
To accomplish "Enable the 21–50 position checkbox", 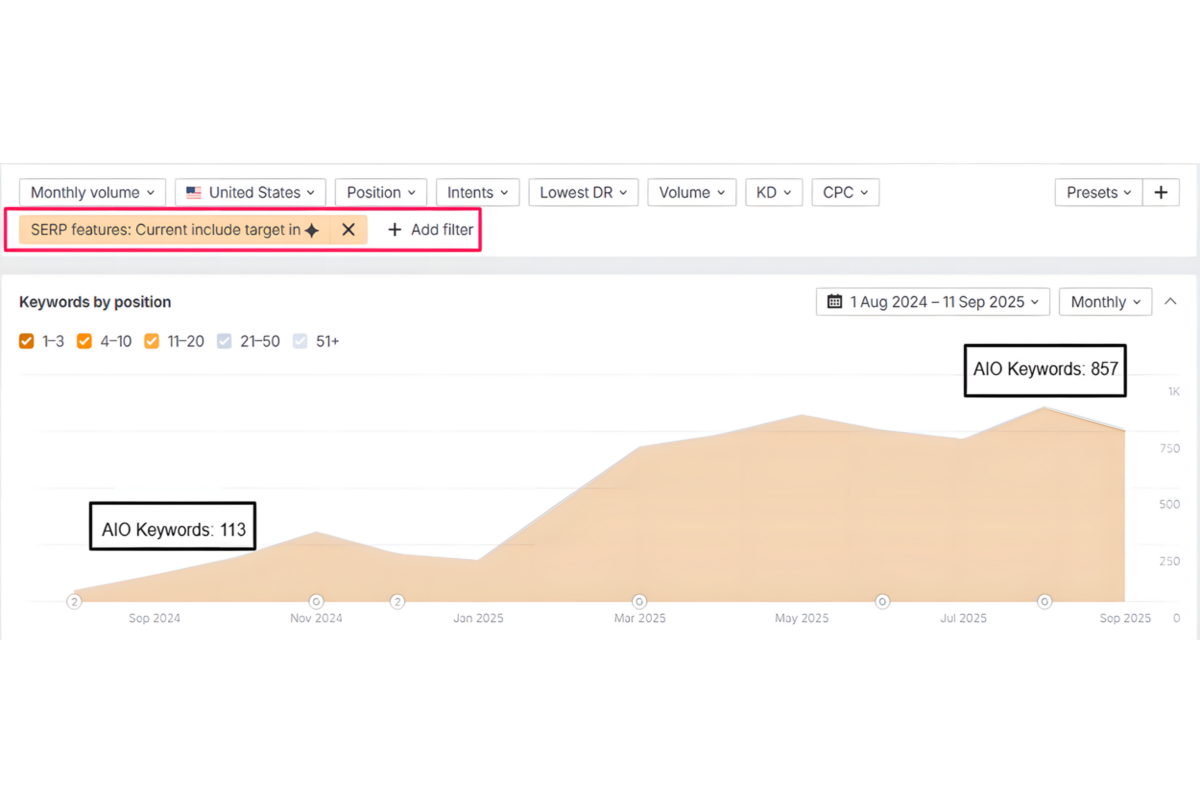I will pos(224,342).
